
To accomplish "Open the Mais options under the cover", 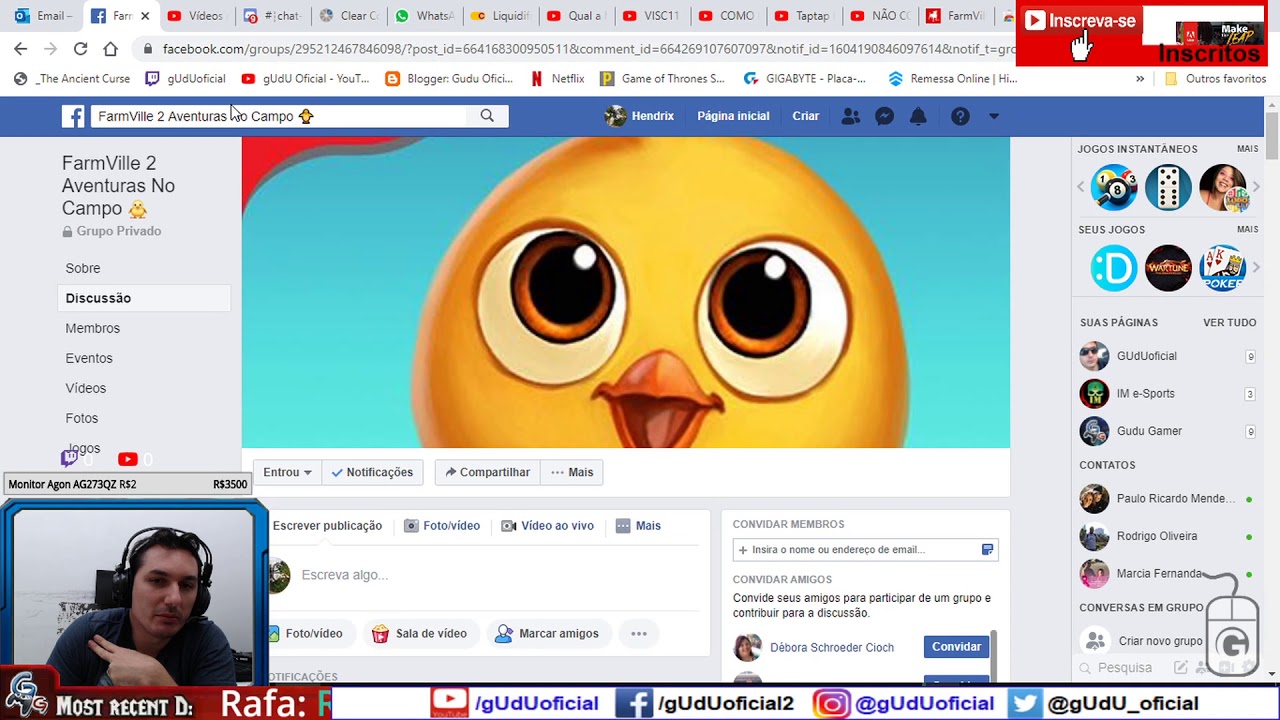I will pyautogui.click(x=572, y=472).
